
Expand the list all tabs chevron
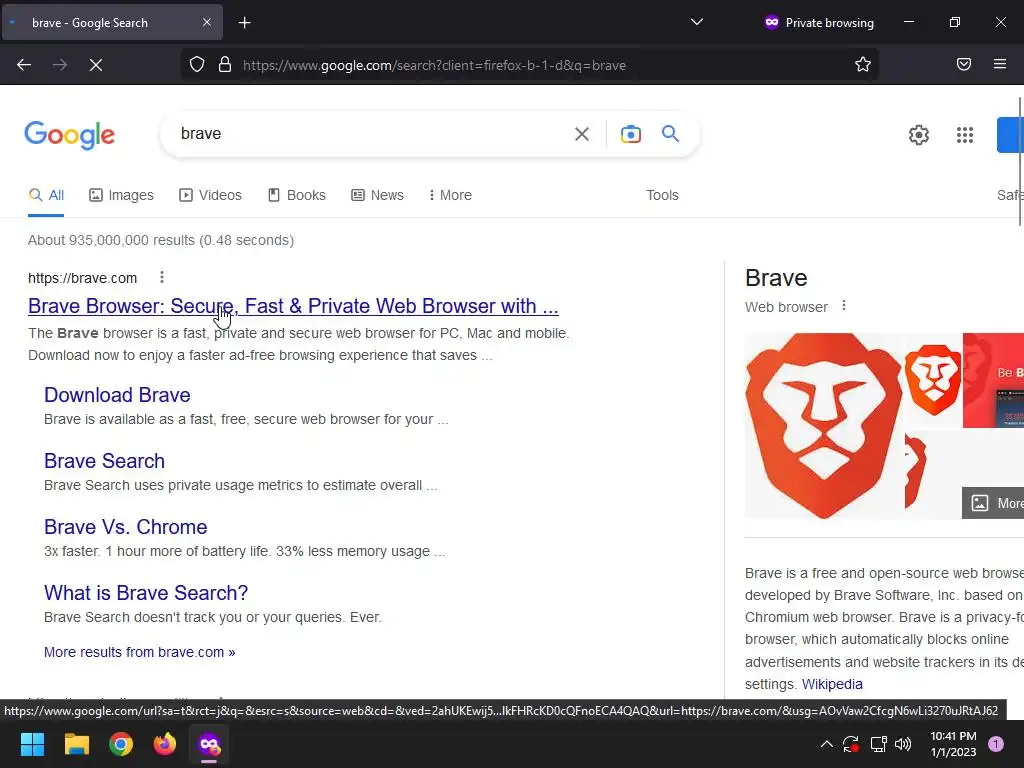(x=697, y=22)
